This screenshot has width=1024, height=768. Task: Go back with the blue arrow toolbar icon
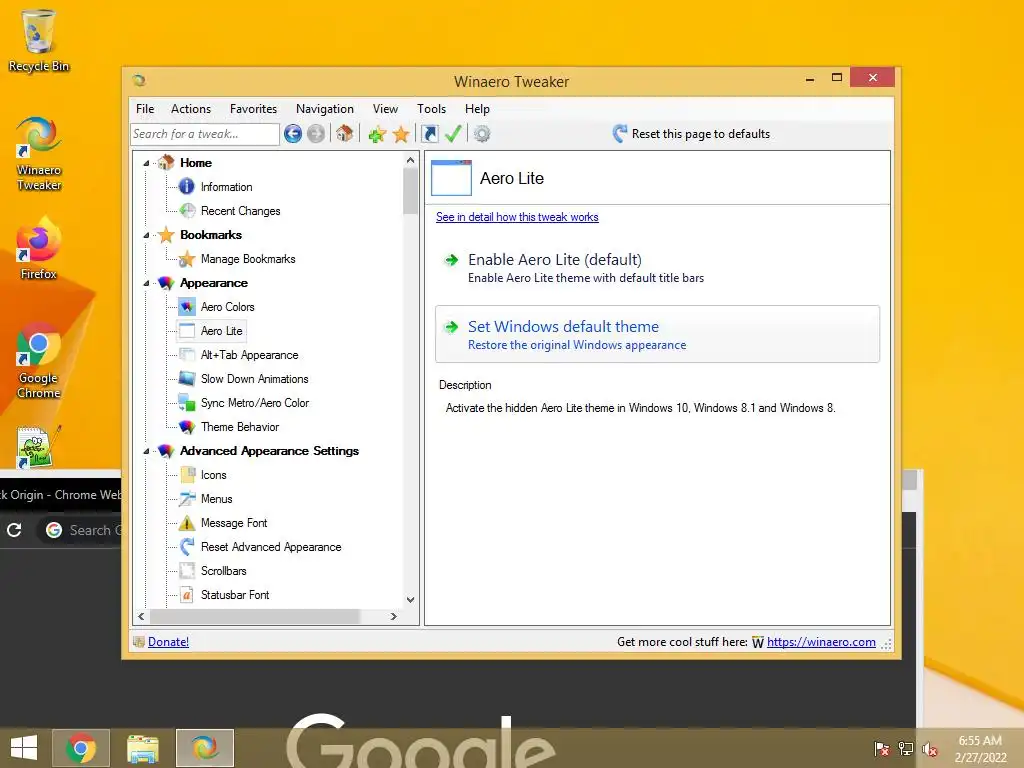293,134
